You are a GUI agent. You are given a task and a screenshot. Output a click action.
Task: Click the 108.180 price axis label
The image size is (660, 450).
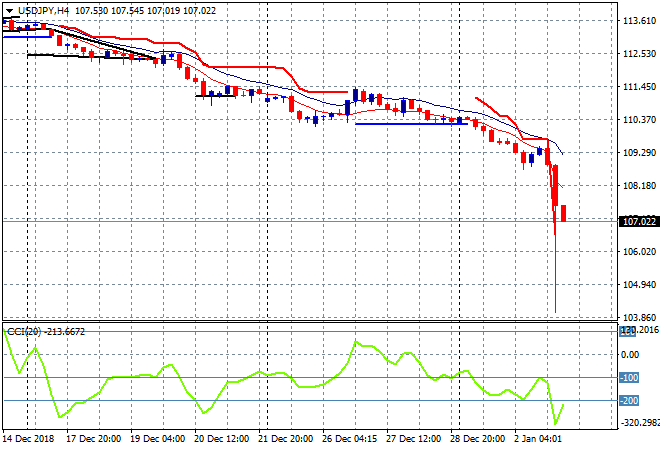[x=639, y=186]
